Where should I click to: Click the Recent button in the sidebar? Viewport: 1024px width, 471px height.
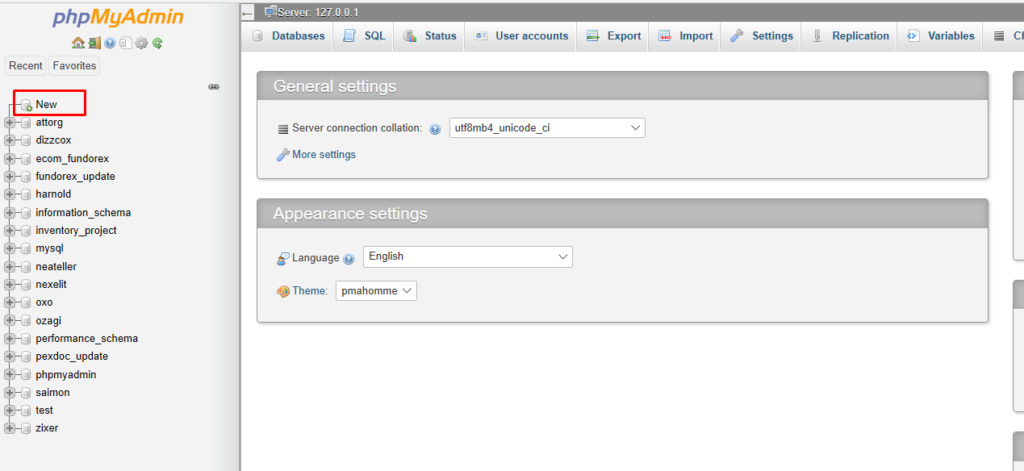(25, 66)
